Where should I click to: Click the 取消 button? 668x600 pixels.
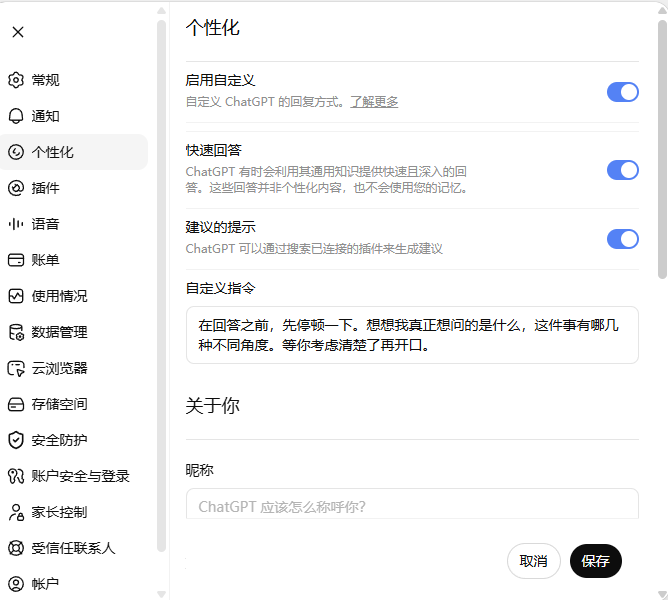533,561
